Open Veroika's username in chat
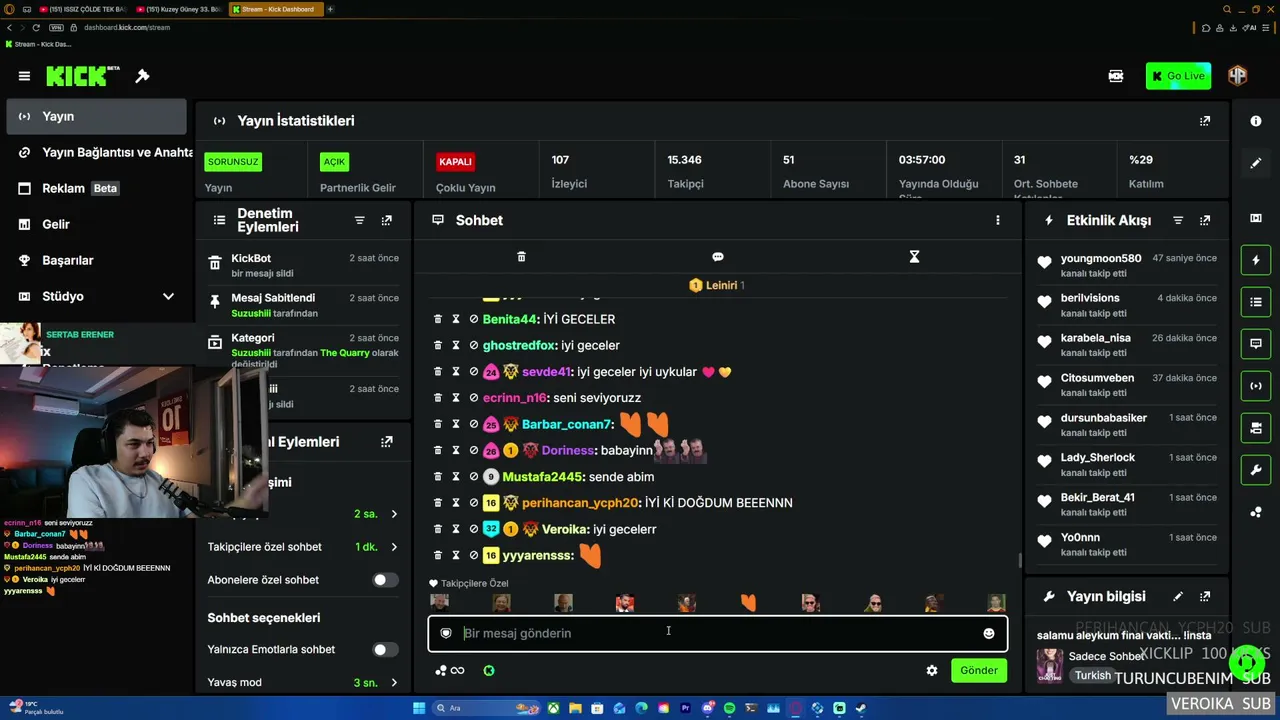 (x=565, y=529)
